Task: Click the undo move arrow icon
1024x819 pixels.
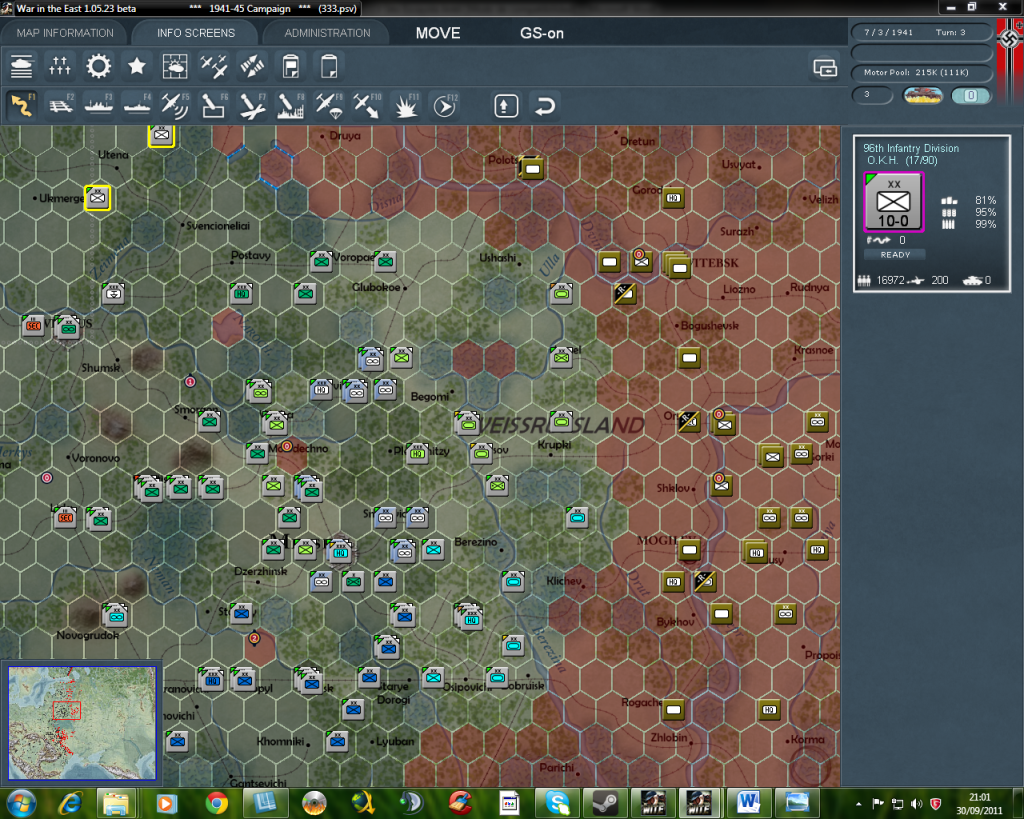Action: point(545,106)
